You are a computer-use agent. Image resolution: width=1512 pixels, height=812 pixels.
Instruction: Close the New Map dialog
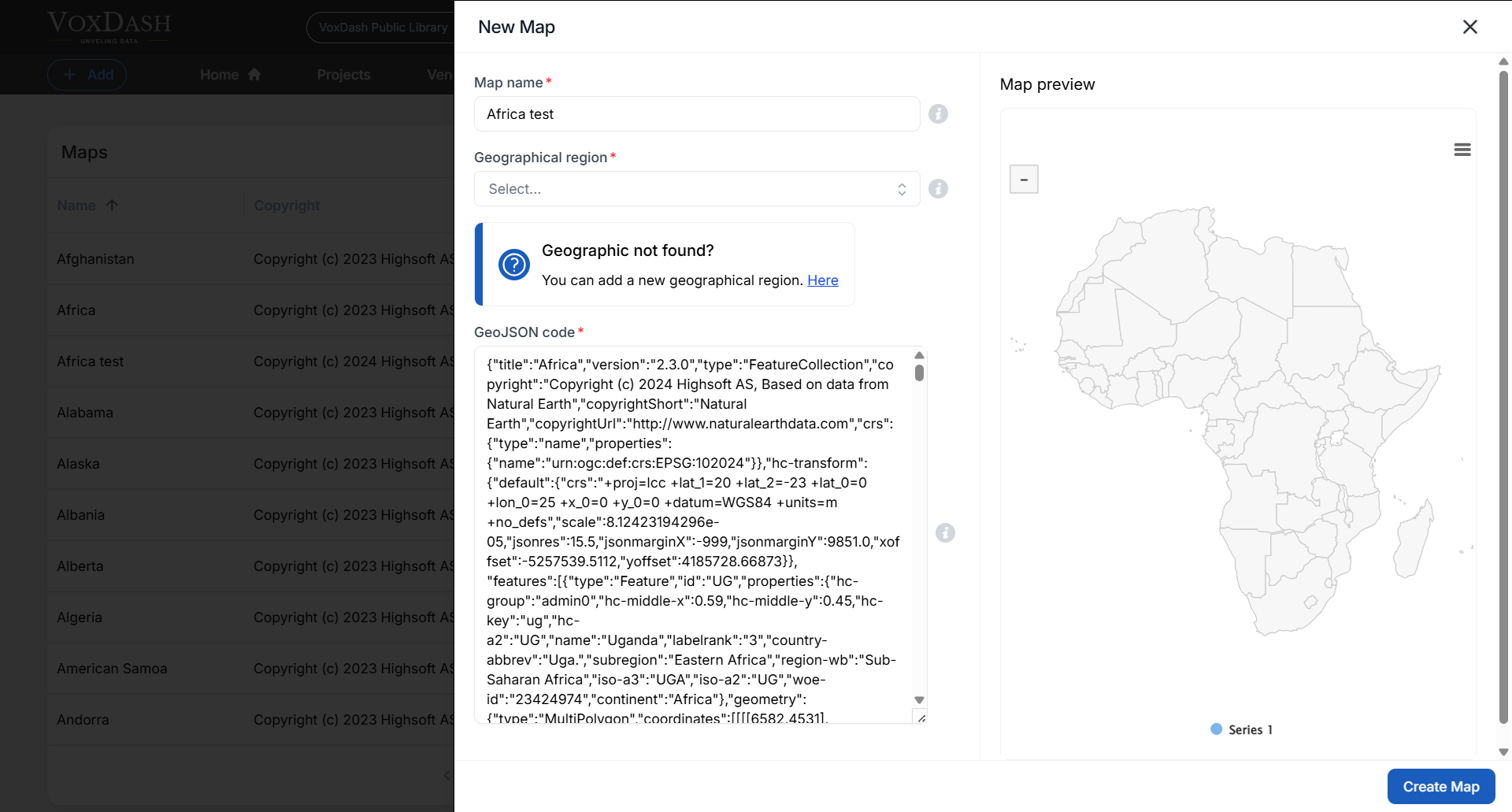pyautogui.click(x=1469, y=26)
